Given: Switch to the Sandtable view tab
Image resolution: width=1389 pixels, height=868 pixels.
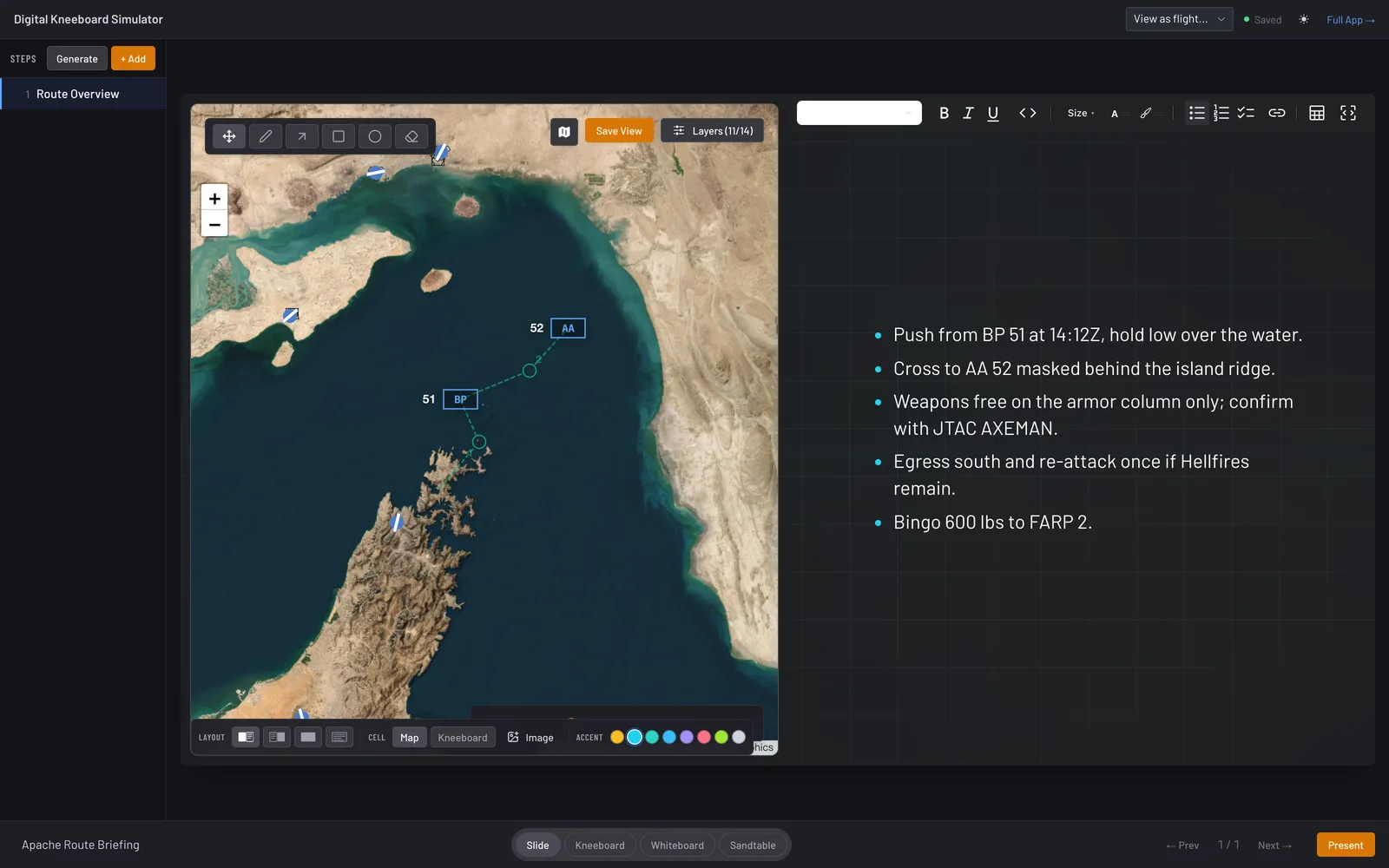Looking at the screenshot, I should (753, 845).
